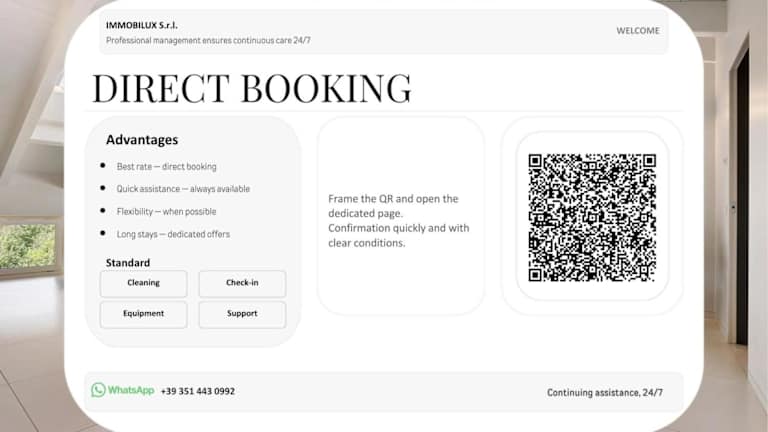Click the Standard section label
Screen dimensions: 768x432
click(128, 263)
